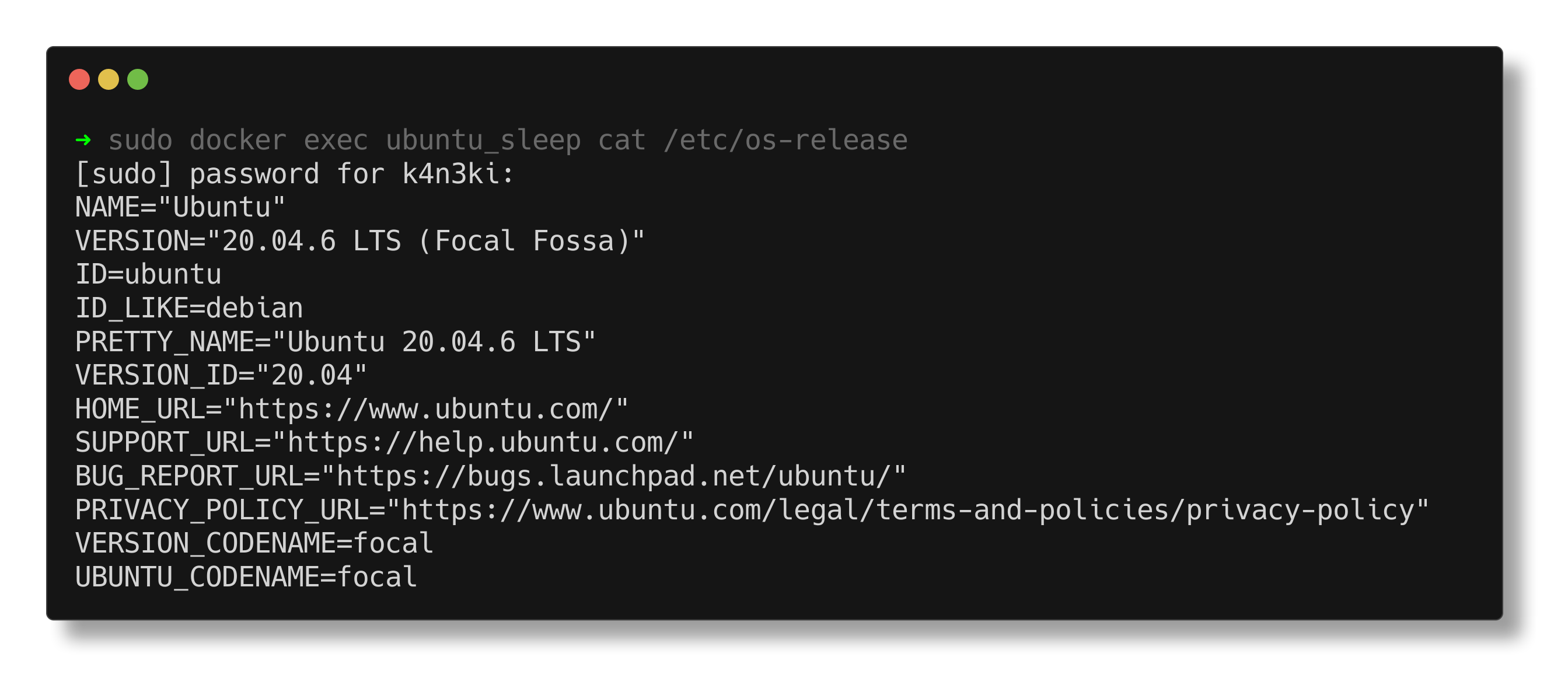Click the red close window dot

(79, 80)
